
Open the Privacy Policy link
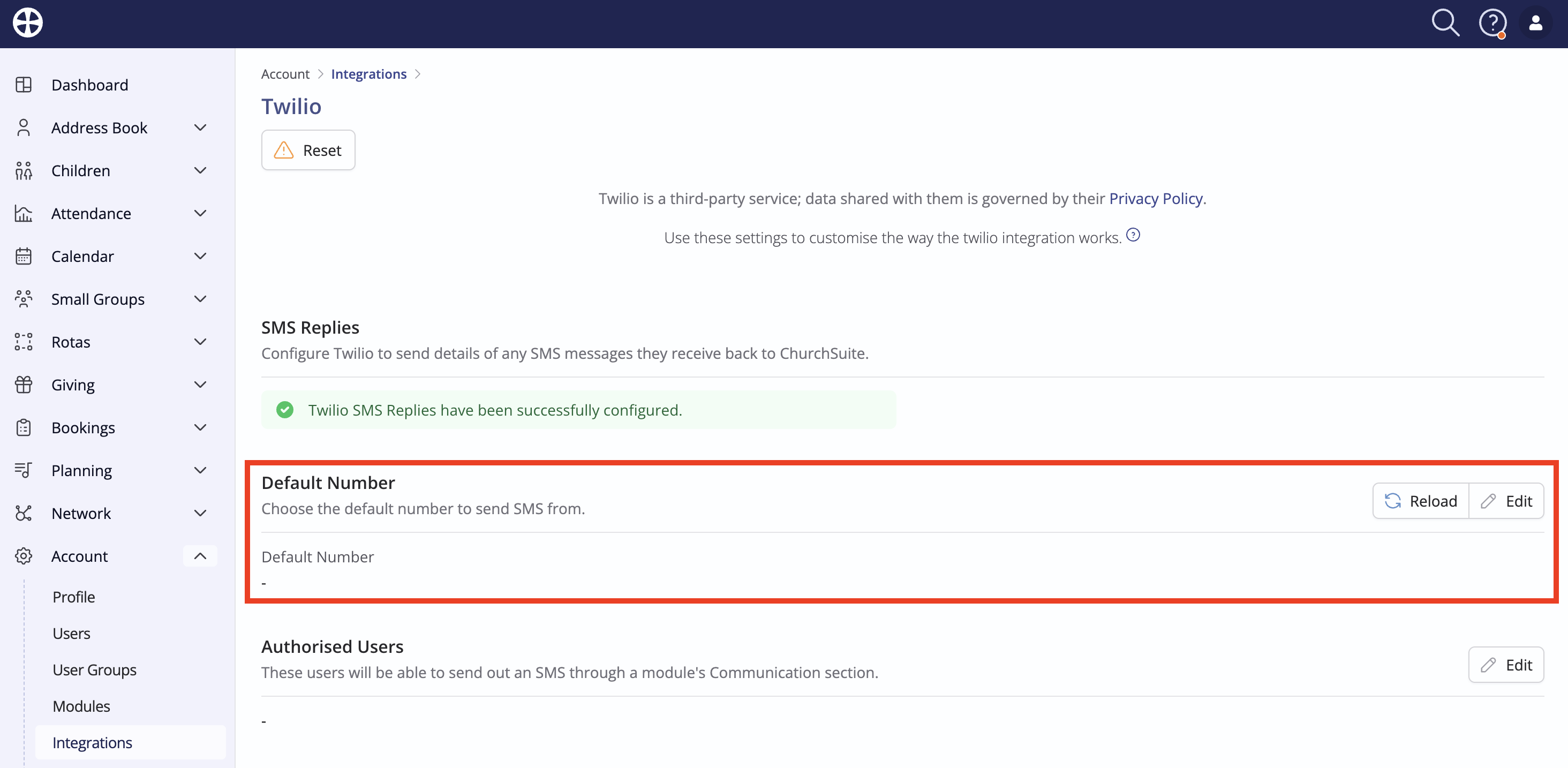1155,198
